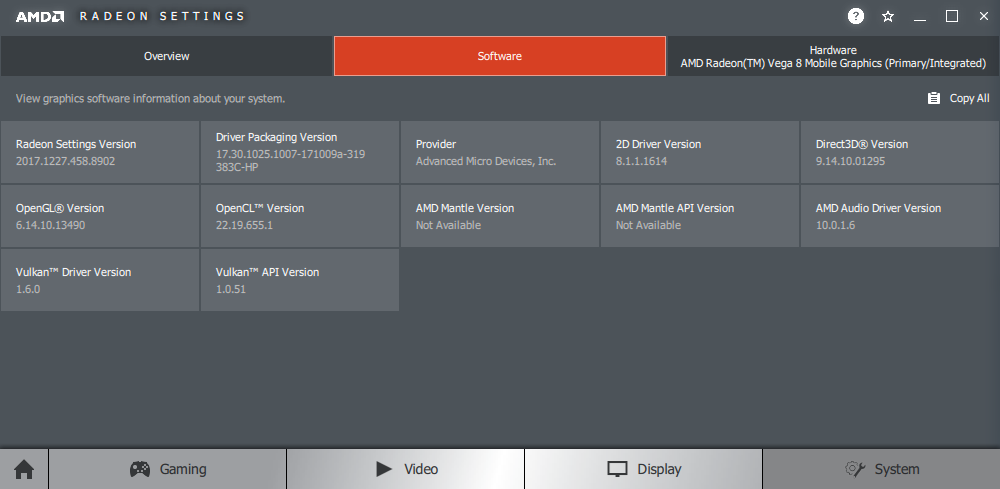Open the Gaming section
1000x489 pixels.
168,469
